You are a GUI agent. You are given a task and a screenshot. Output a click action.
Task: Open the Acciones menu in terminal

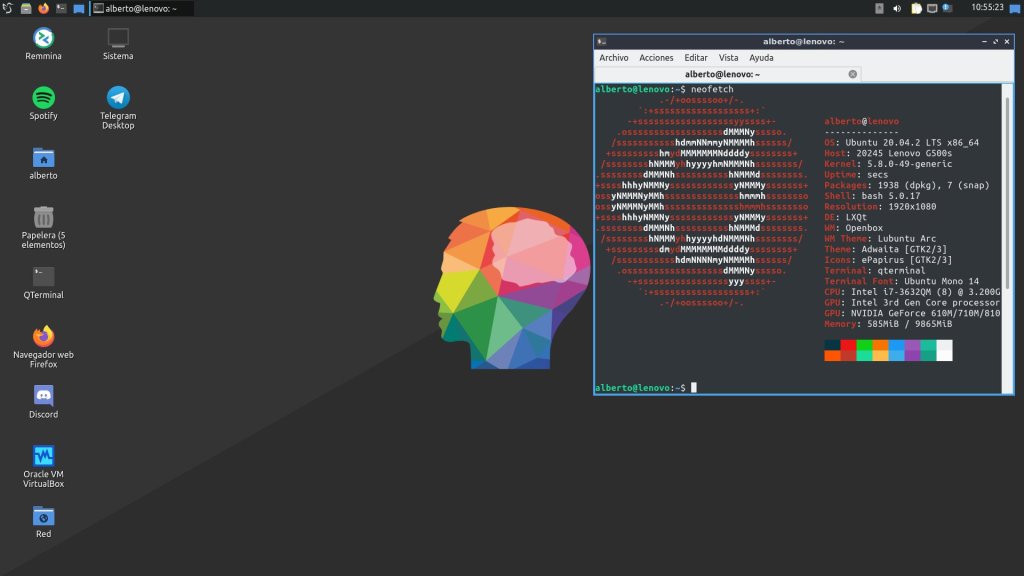tap(656, 58)
